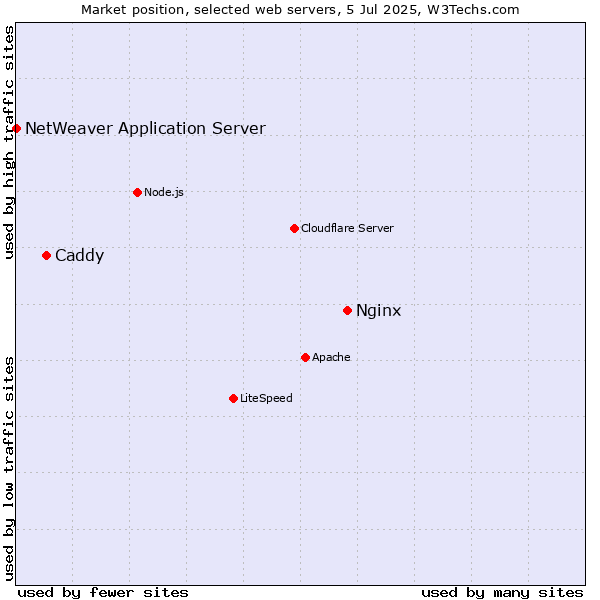600x600 pixels.
Task: Select the Nginx red marker
Action: 347,310
